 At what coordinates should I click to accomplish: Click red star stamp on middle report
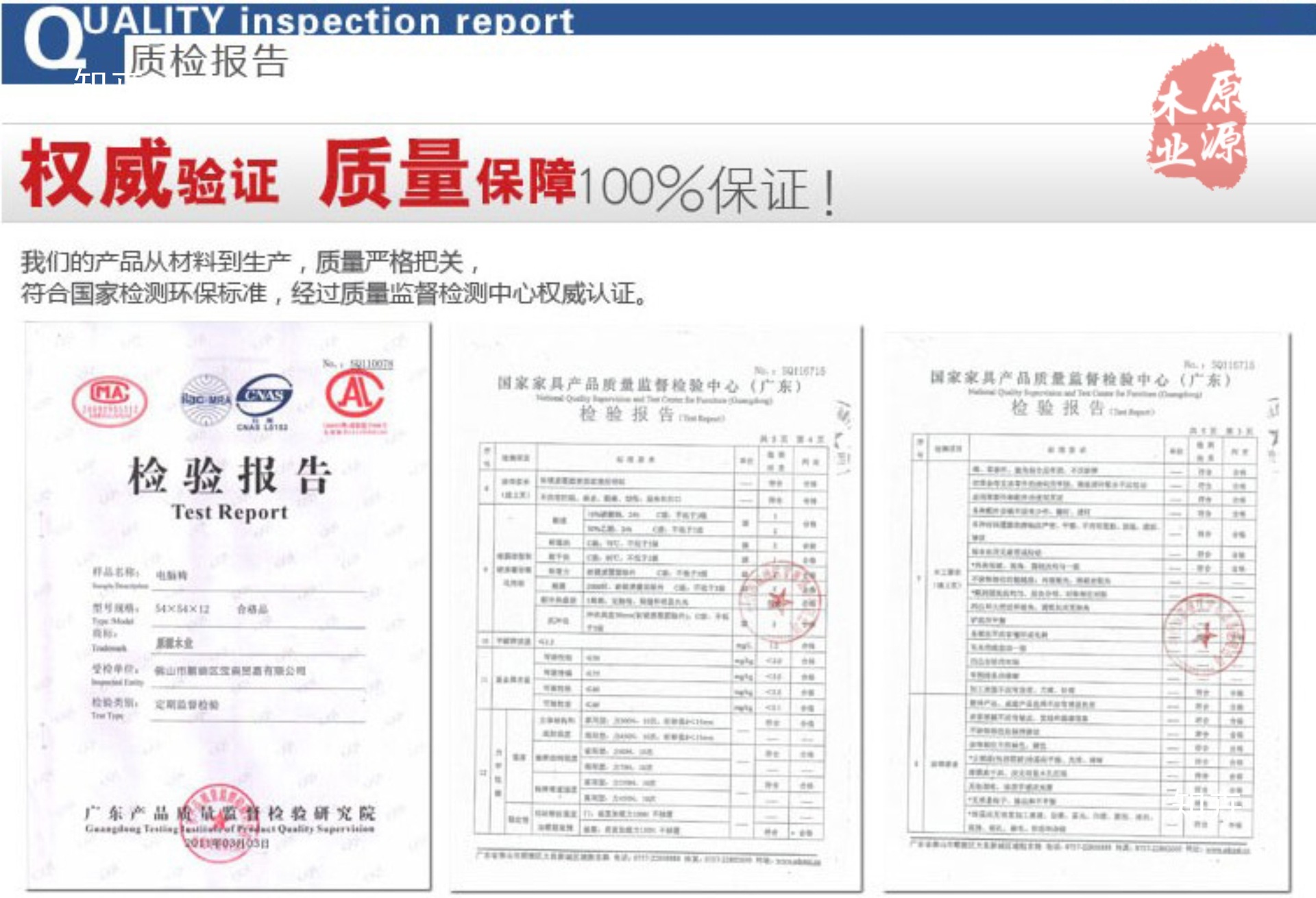coord(779,600)
